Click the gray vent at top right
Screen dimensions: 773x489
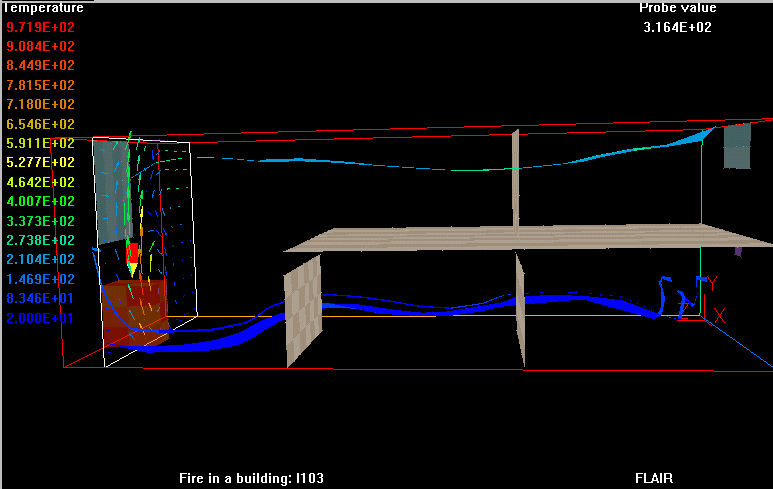(x=737, y=145)
